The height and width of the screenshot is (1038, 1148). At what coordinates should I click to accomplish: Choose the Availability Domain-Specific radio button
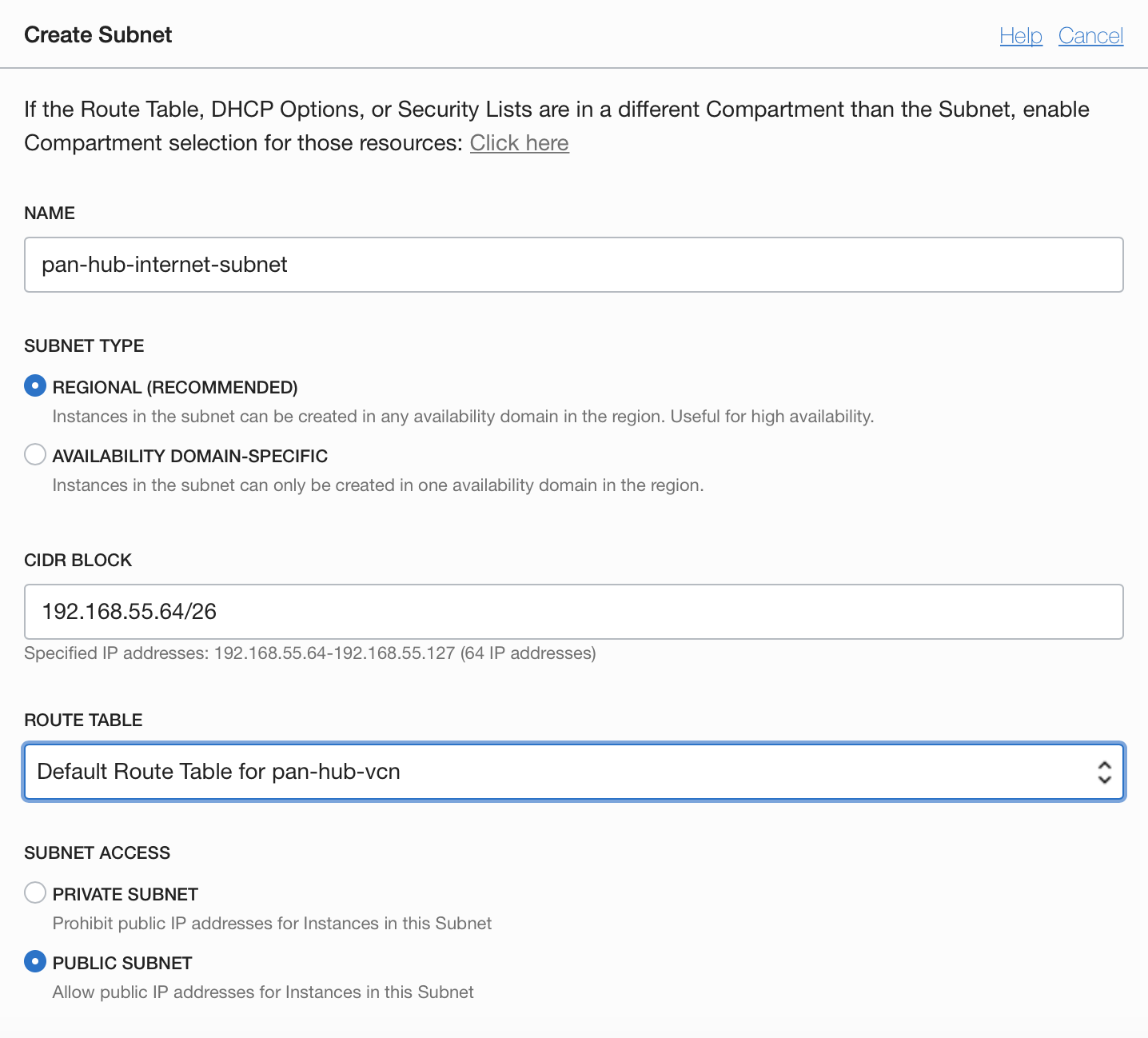35,455
